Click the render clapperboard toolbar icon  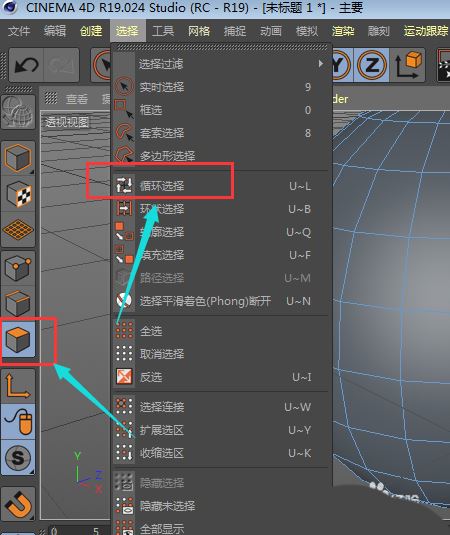tap(444, 65)
